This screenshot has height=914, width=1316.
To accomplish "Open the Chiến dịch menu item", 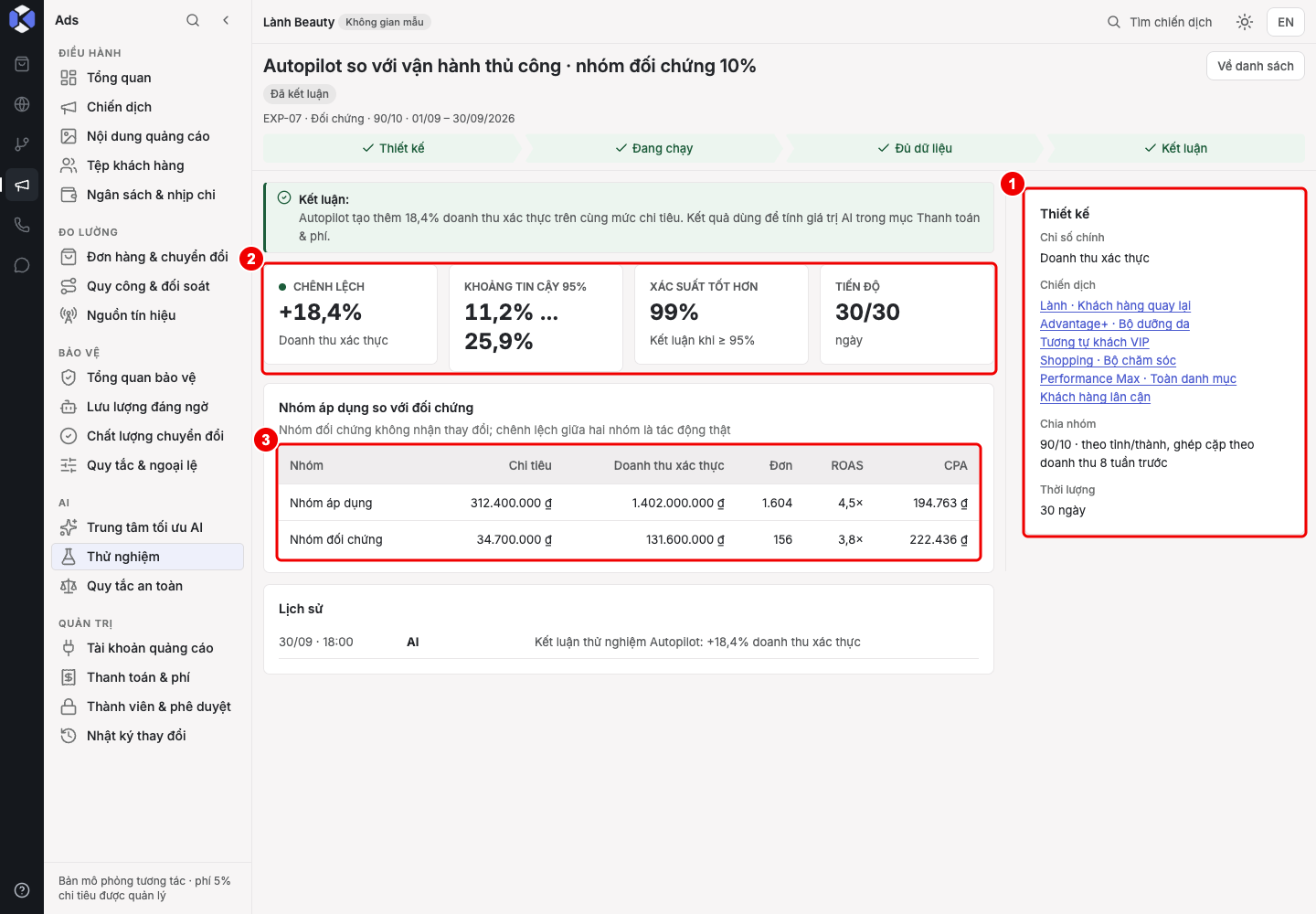I will [147, 107].
